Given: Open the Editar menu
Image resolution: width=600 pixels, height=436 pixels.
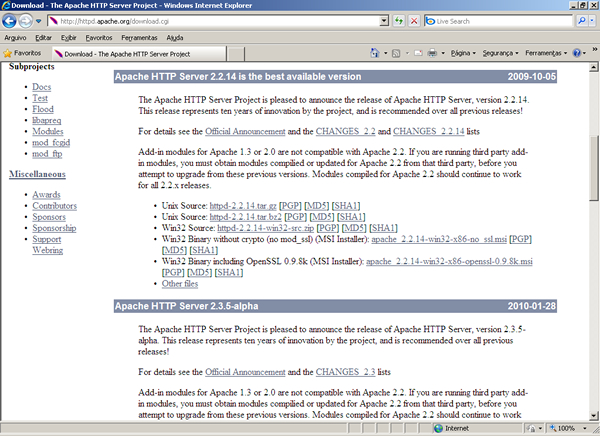Looking at the screenshot, I should pyautogui.click(x=43, y=38).
